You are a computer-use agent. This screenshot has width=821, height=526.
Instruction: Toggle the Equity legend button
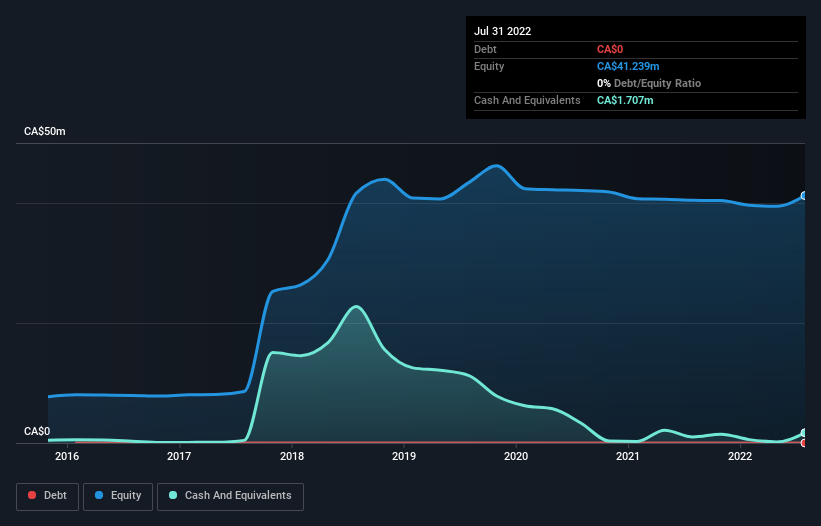[x=118, y=496]
